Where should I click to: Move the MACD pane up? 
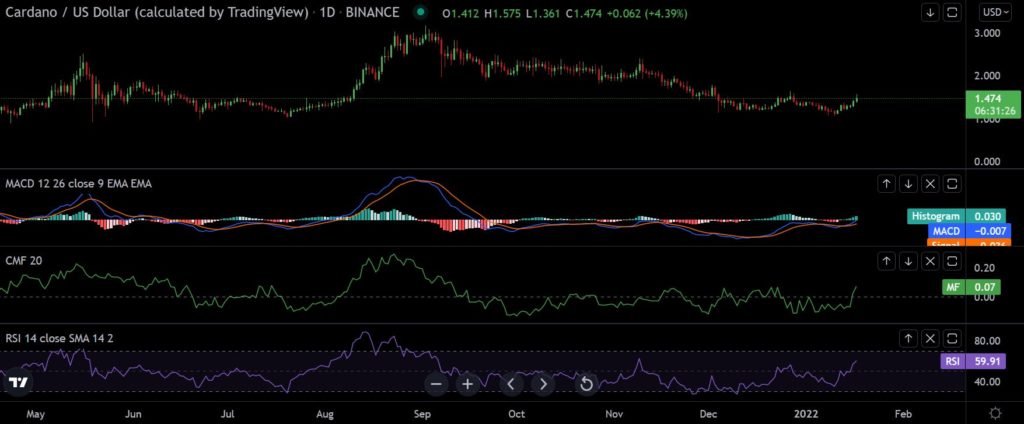[x=886, y=184]
